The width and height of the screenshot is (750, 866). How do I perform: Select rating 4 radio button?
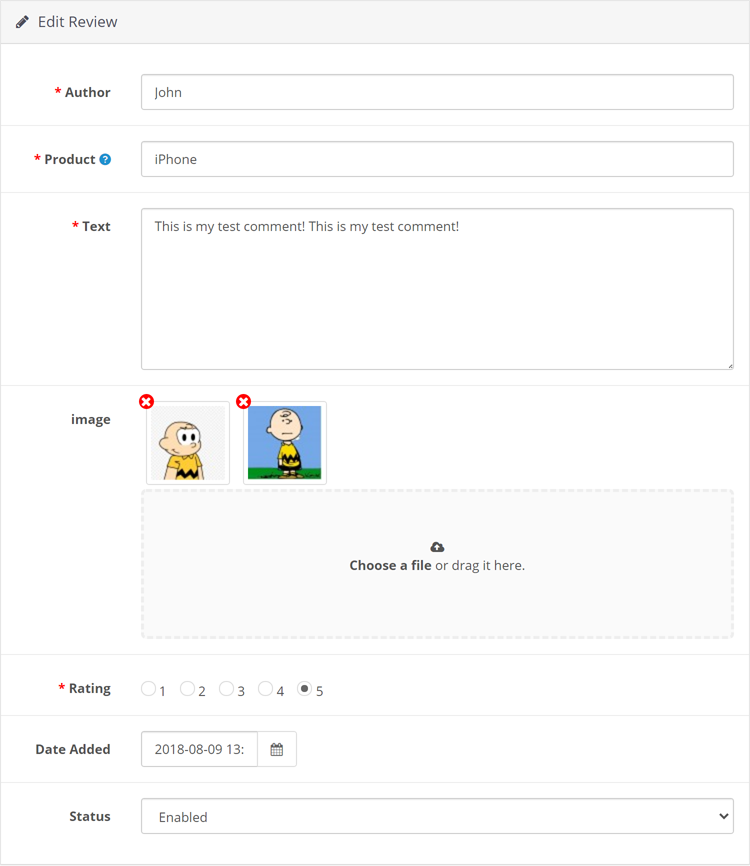pos(266,689)
